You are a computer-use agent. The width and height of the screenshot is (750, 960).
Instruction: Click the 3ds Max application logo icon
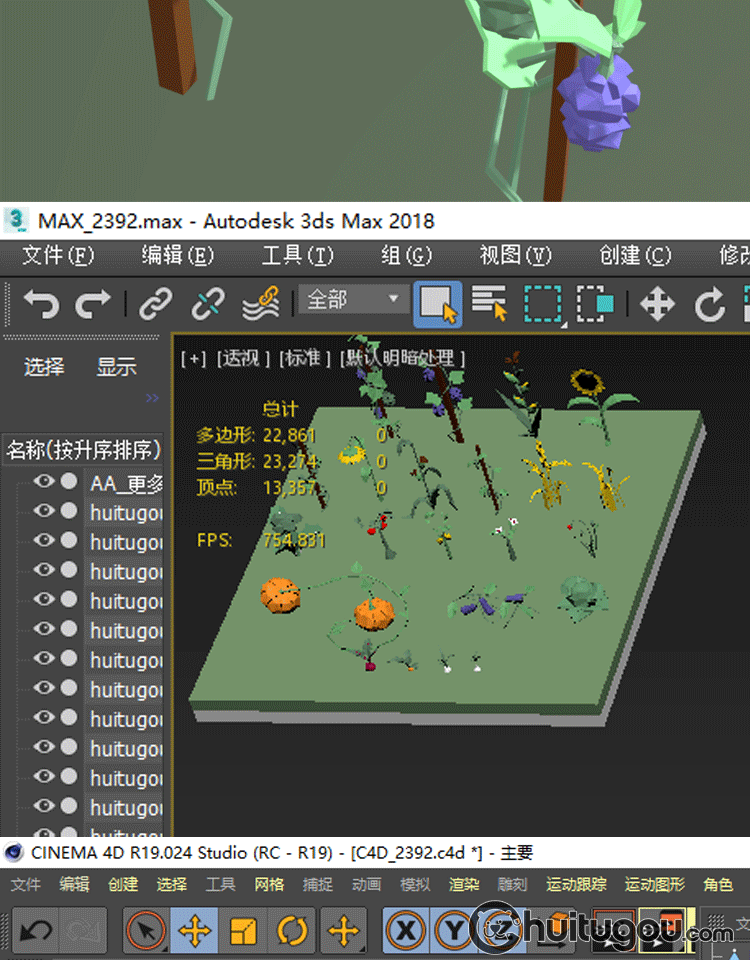click(16, 220)
